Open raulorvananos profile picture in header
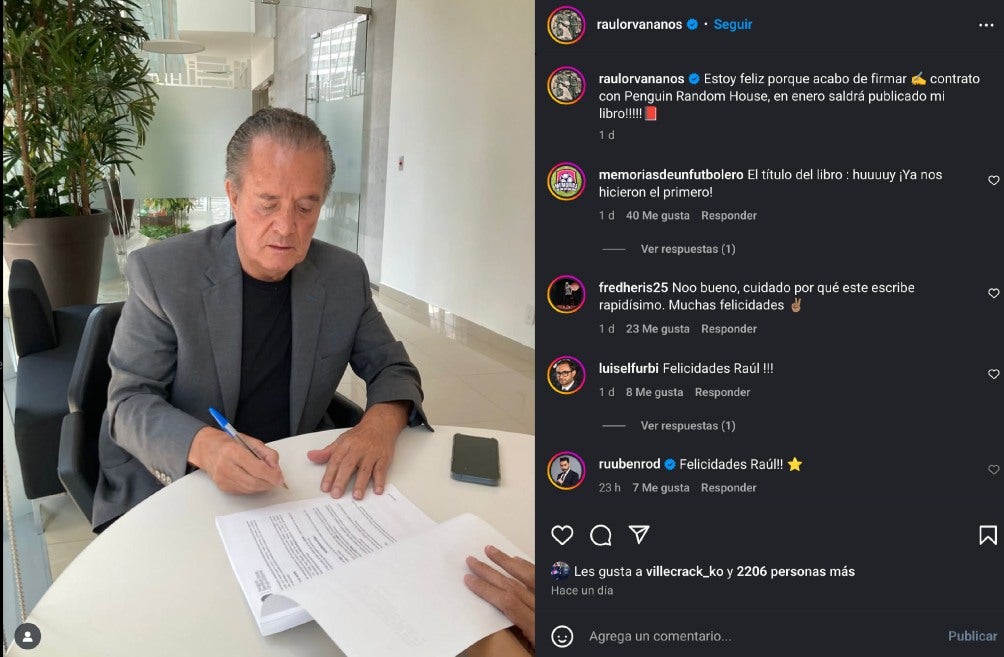The height and width of the screenshot is (657, 1004). (x=566, y=24)
